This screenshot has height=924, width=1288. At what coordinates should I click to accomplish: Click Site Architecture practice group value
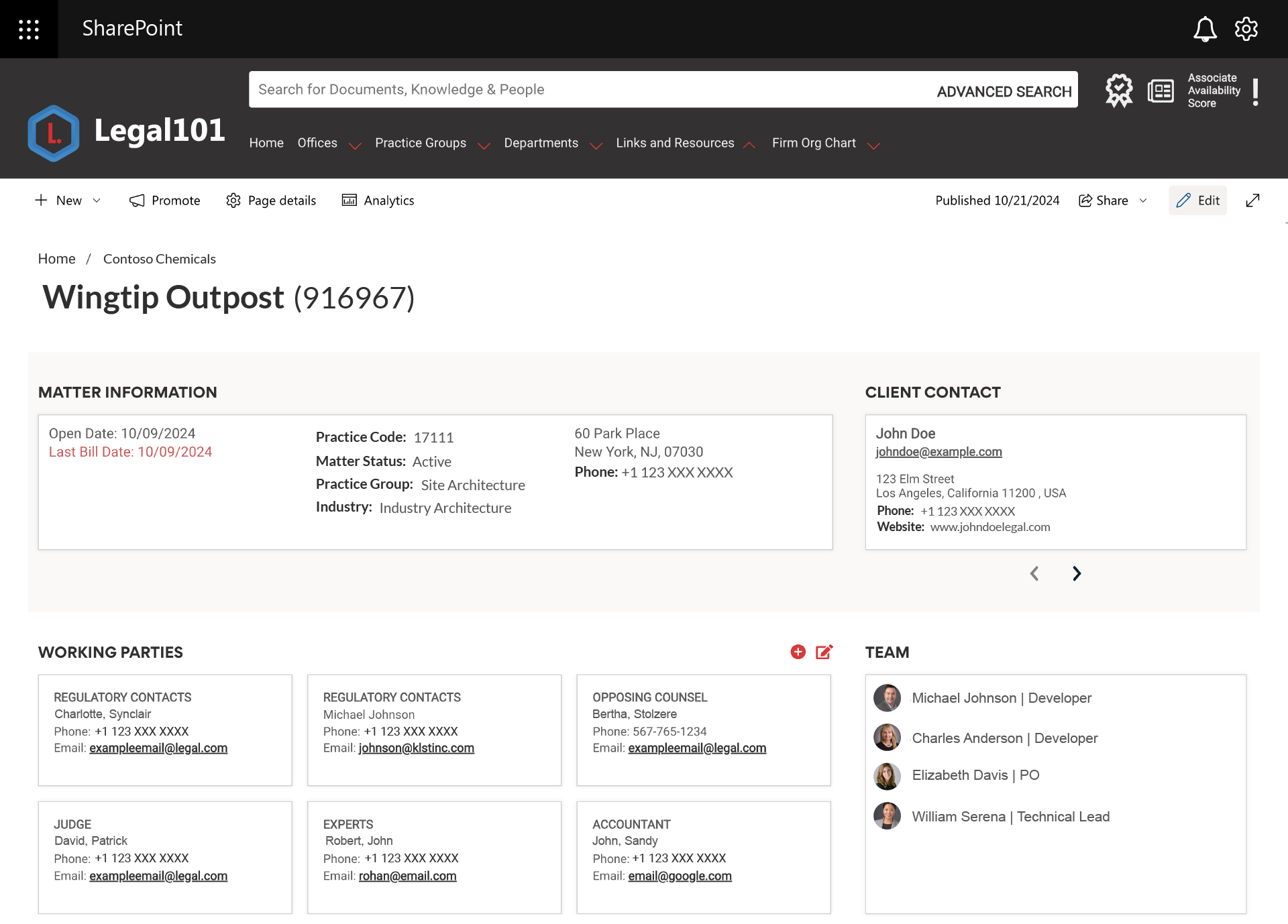pyautogui.click(x=473, y=485)
